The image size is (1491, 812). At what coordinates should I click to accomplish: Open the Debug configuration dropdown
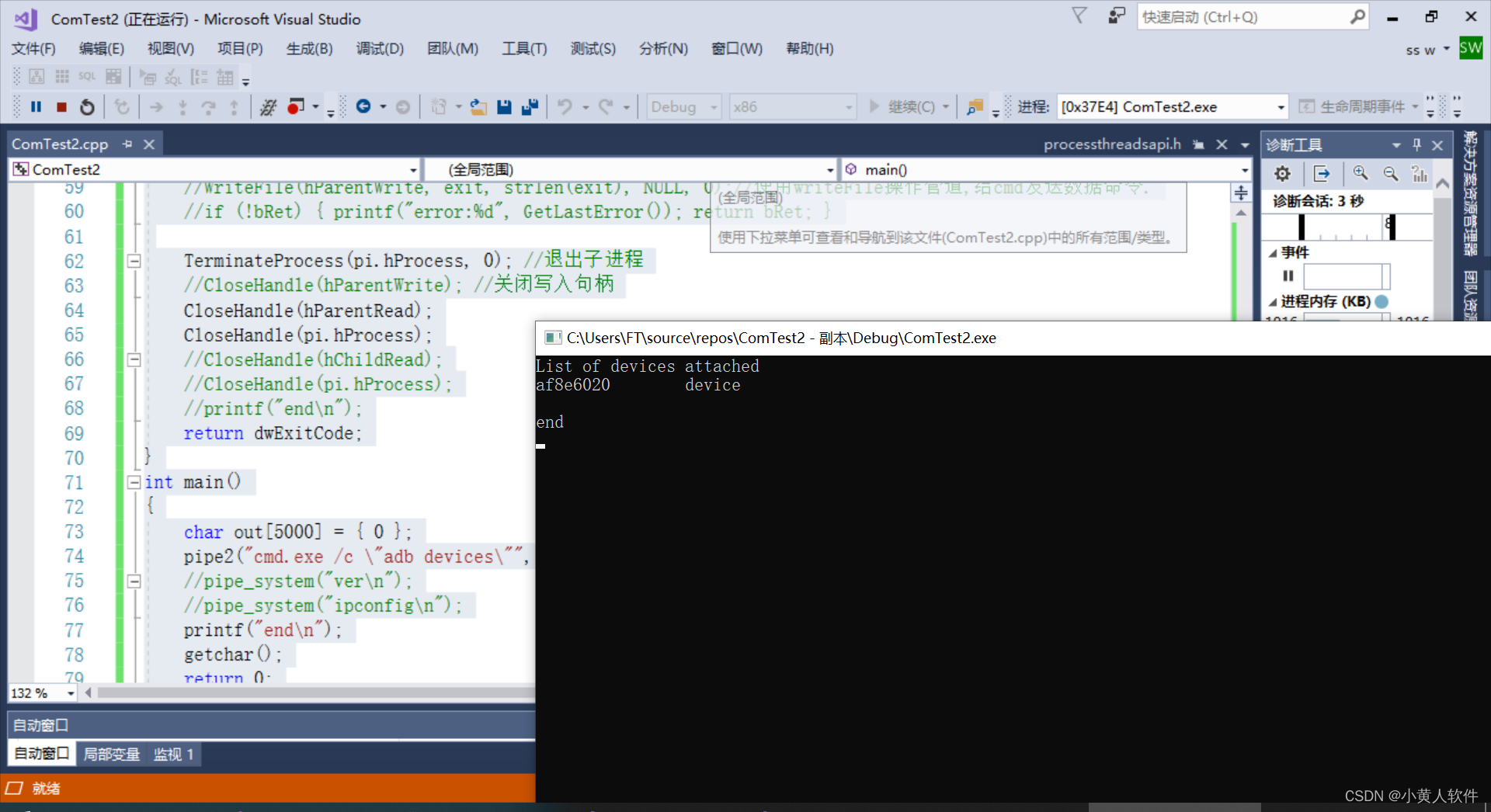click(684, 107)
